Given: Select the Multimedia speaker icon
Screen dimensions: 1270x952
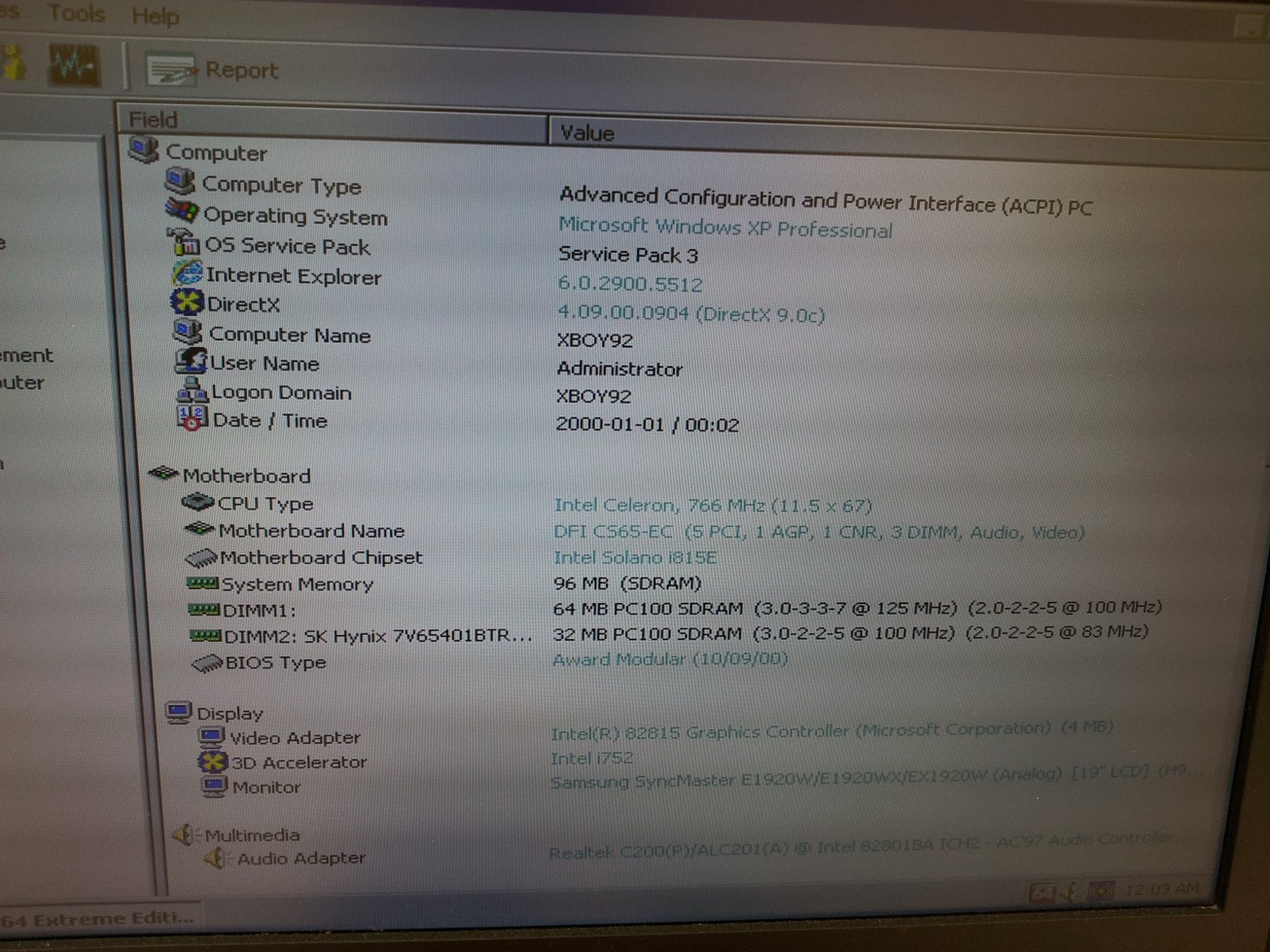Looking at the screenshot, I should point(184,833).
